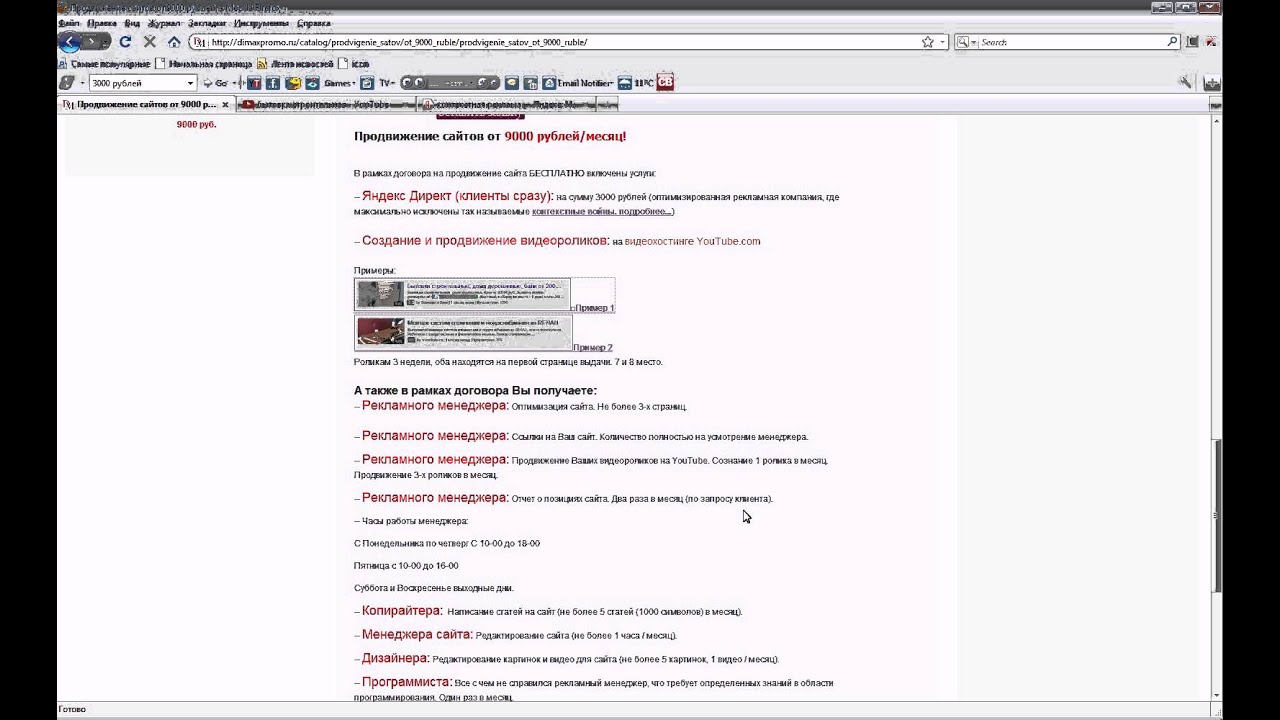Viewport: 1280px width, 720px height.
Task: Bookmark this page with the star icon
Action: click(x=928, y=42)
